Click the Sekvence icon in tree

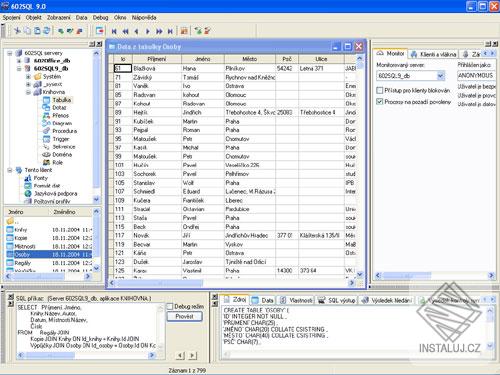46,147
